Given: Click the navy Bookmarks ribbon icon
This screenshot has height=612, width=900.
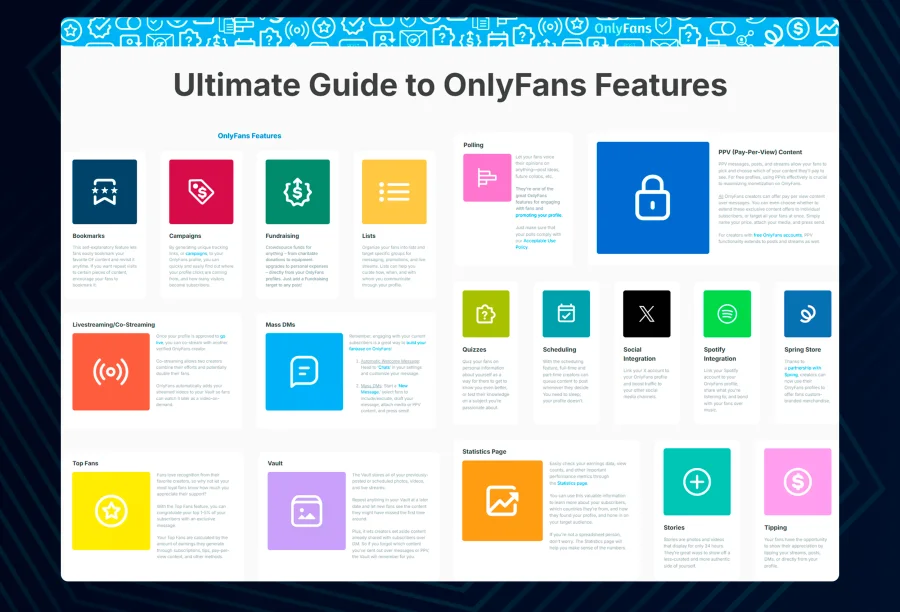Looking at the screenshot, I should click(104, 192).
